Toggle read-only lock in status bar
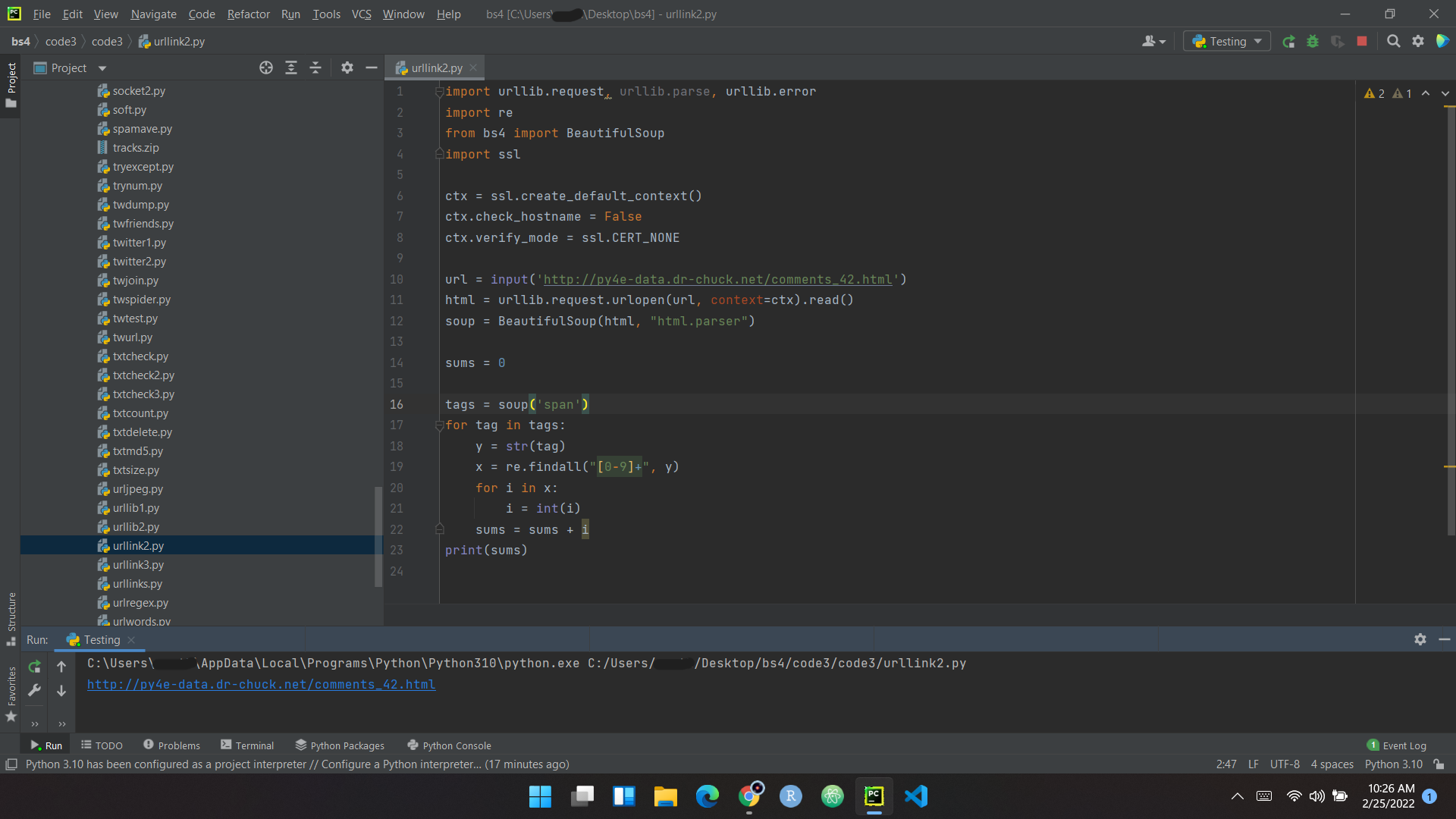Screen dimensions: 1456x819 [x=1439, y=764]
